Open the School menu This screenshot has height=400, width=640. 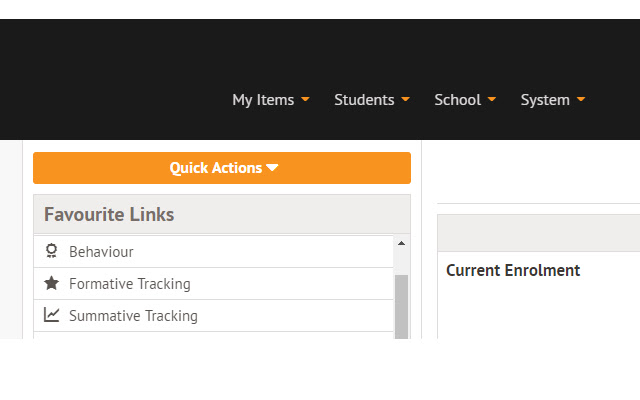(465, 100)
